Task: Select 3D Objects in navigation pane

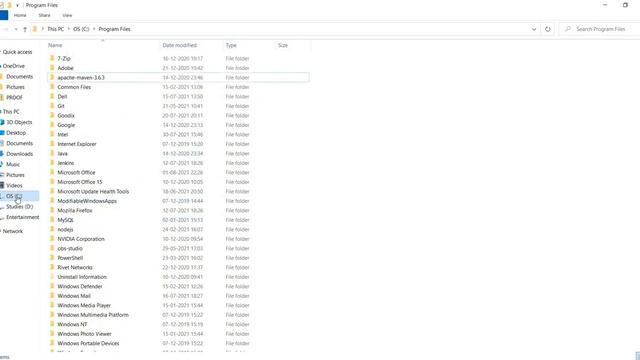Action: pos(19,122)
